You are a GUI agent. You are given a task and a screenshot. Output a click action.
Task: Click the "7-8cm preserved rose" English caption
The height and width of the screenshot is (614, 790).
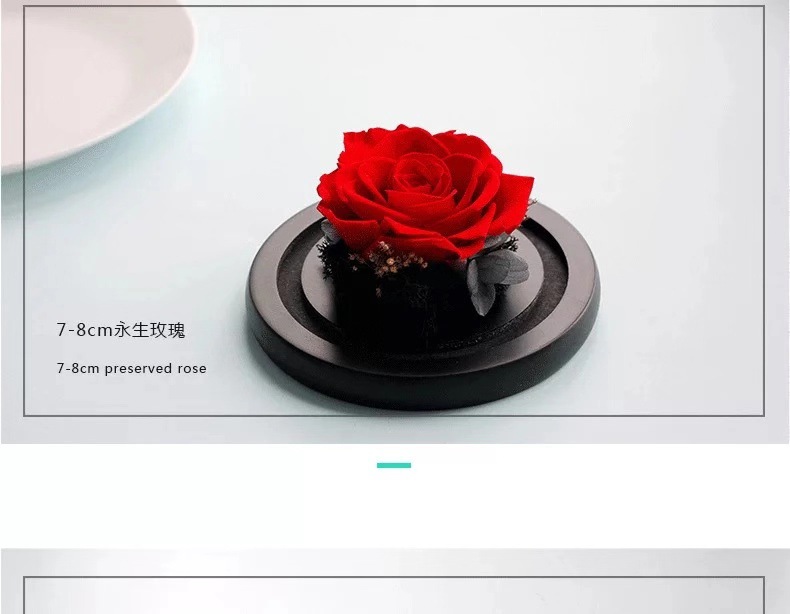tap(131, 368)
